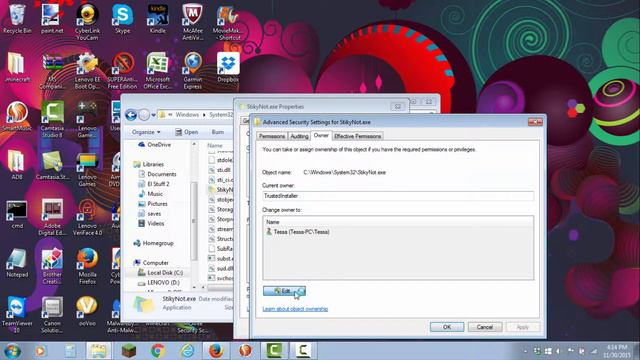Launch Camtasia Studio 8 desktop shortcut

(52, 119)
